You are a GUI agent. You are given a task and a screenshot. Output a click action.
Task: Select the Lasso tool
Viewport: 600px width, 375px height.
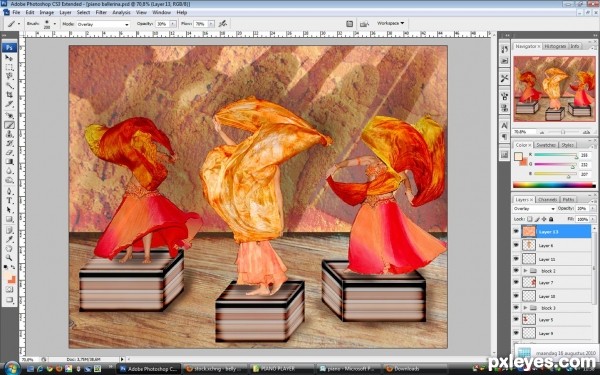pos(9,76)
